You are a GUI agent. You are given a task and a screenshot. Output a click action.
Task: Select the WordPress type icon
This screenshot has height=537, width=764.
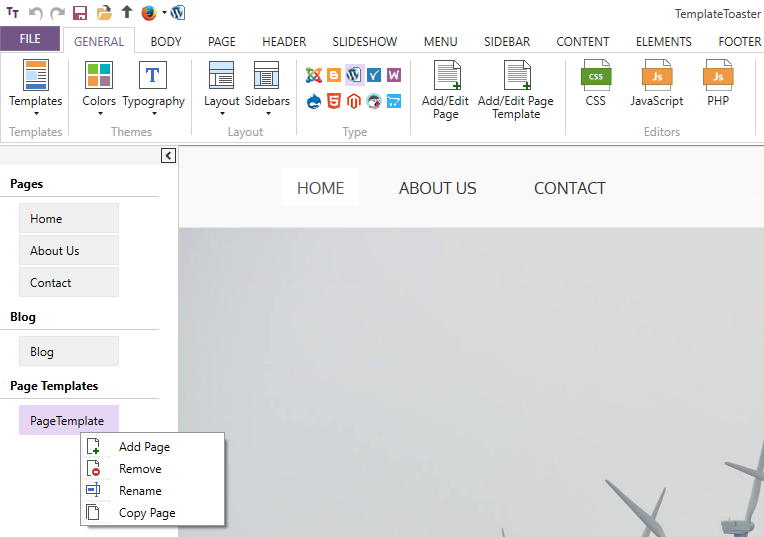[x=354, y=75]
